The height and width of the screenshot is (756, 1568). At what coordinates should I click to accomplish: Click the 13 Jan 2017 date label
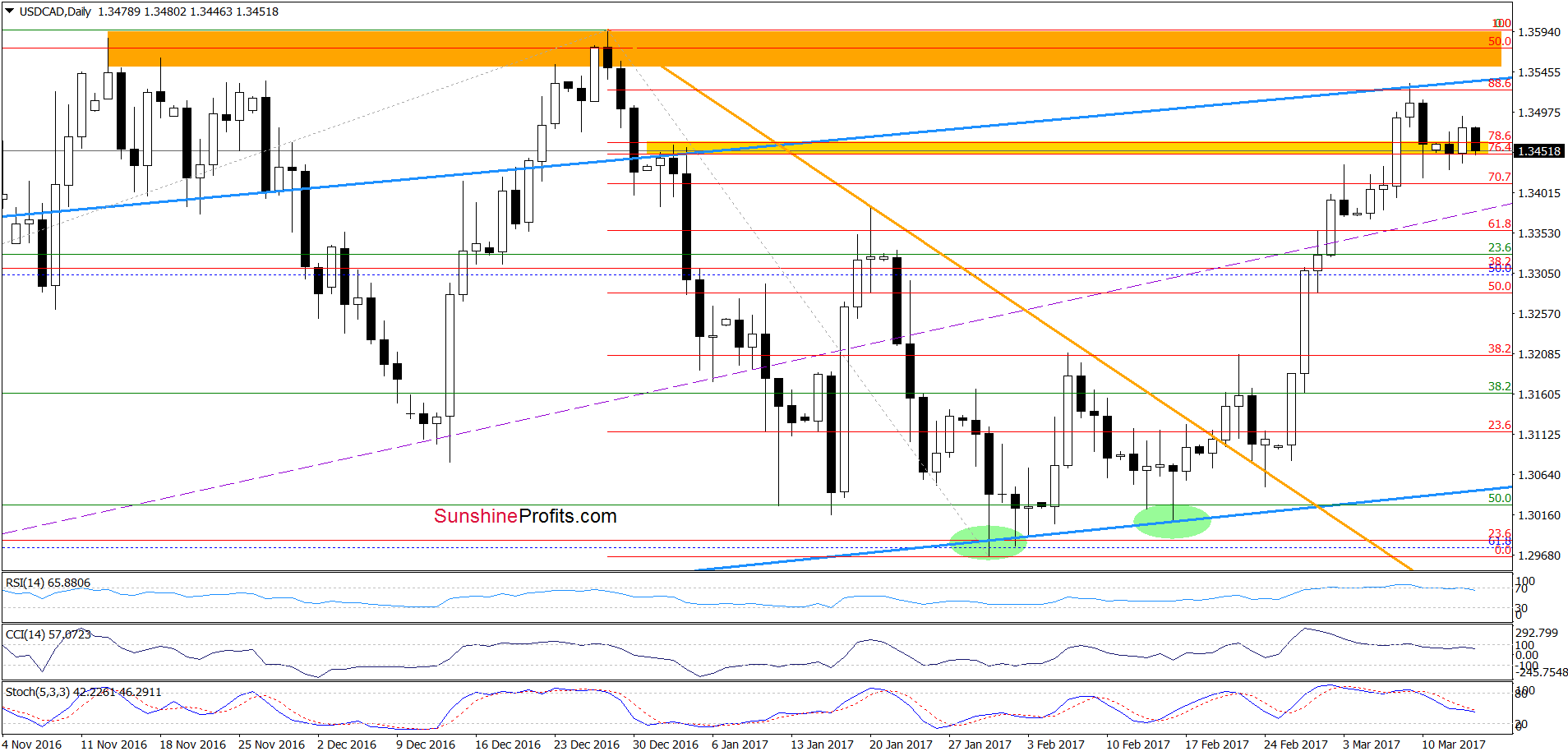click(822, 744)
